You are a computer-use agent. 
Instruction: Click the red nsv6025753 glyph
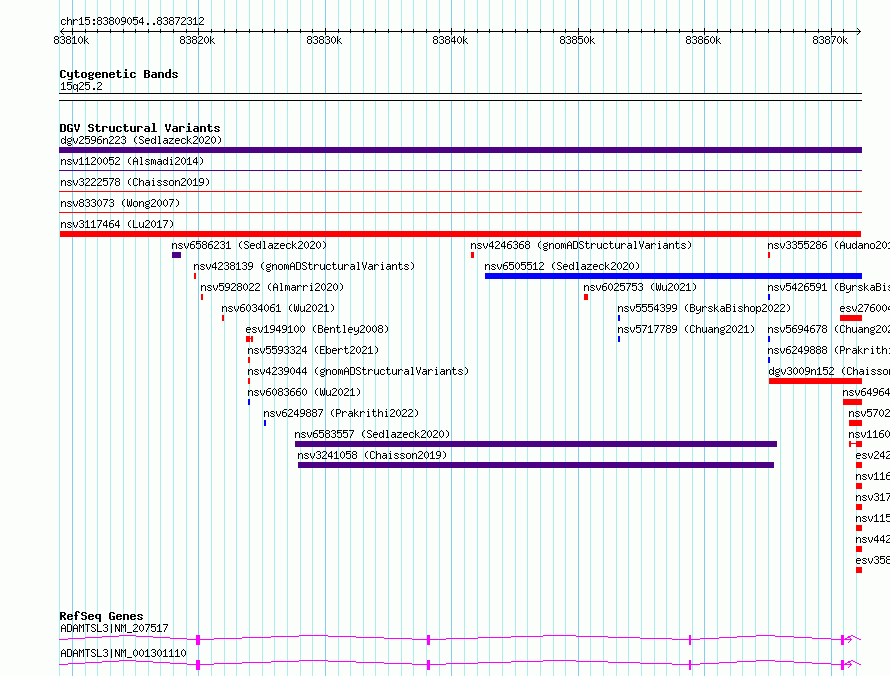click(586, 297)
